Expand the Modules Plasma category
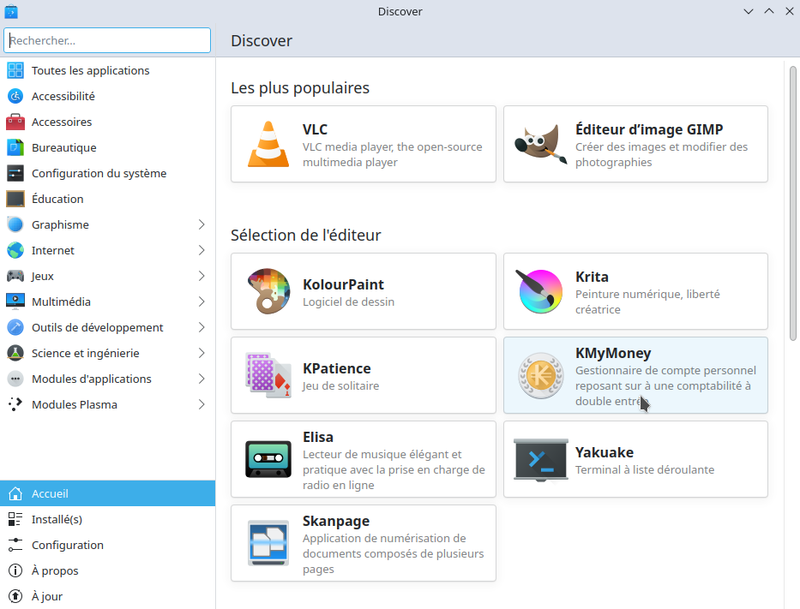 (204, 404)
